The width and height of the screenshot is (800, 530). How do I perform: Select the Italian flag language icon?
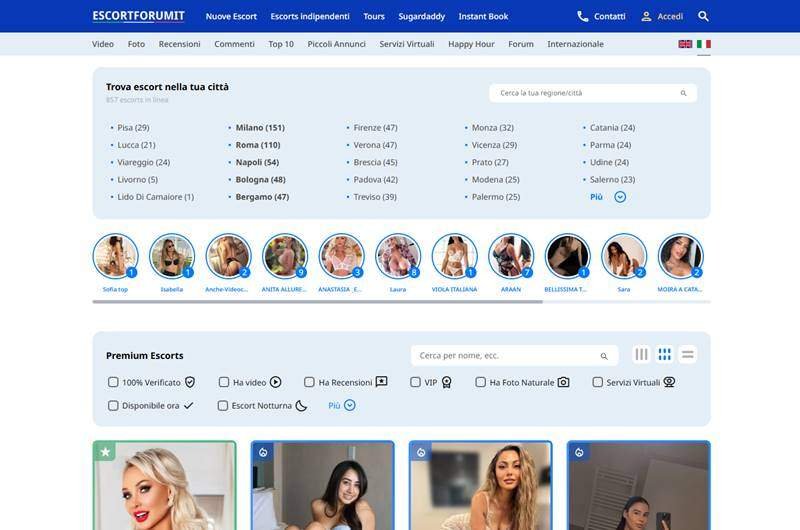pos(704,44)
